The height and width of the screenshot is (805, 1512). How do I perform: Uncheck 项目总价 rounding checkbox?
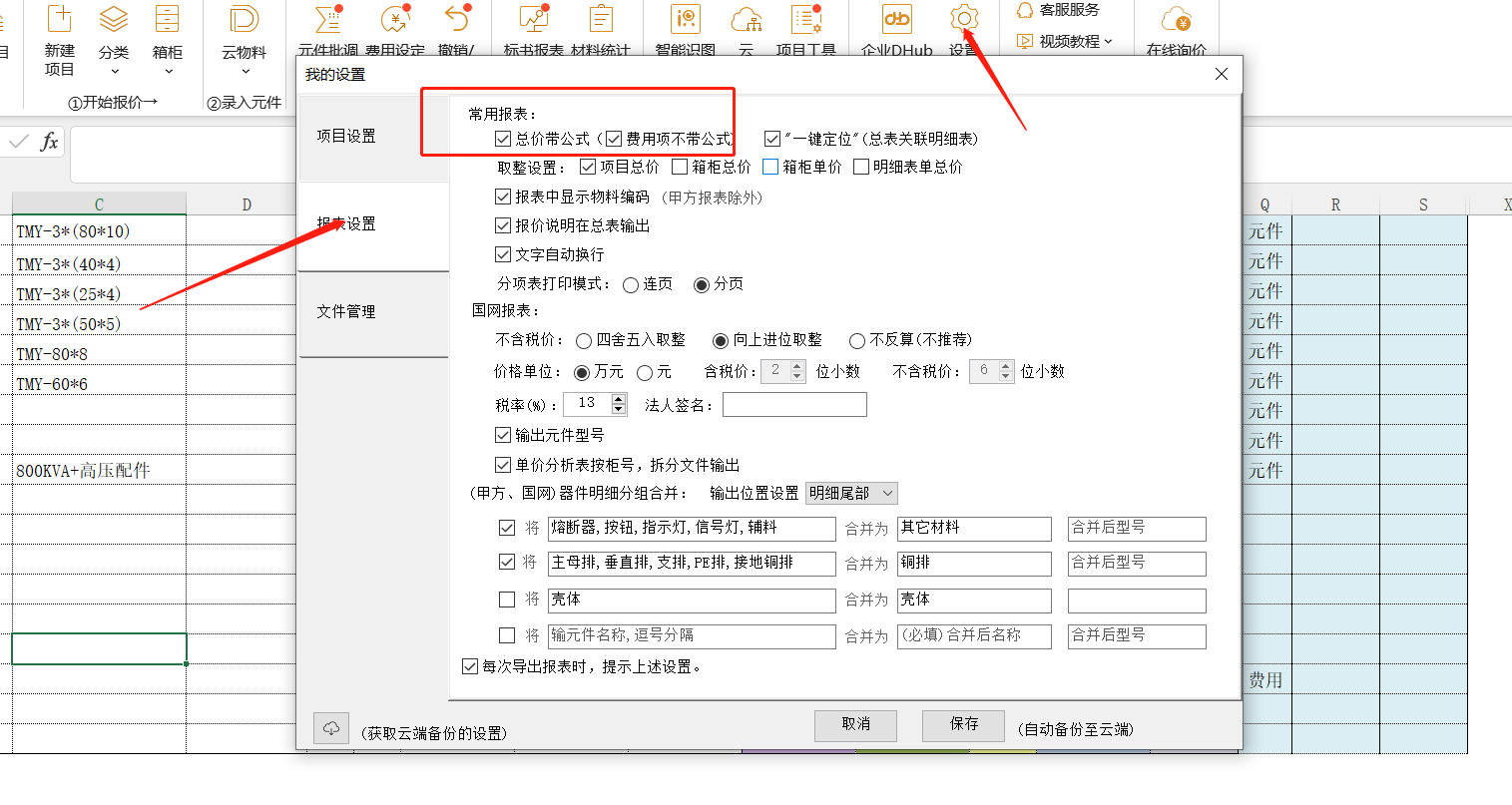[588, 167]
